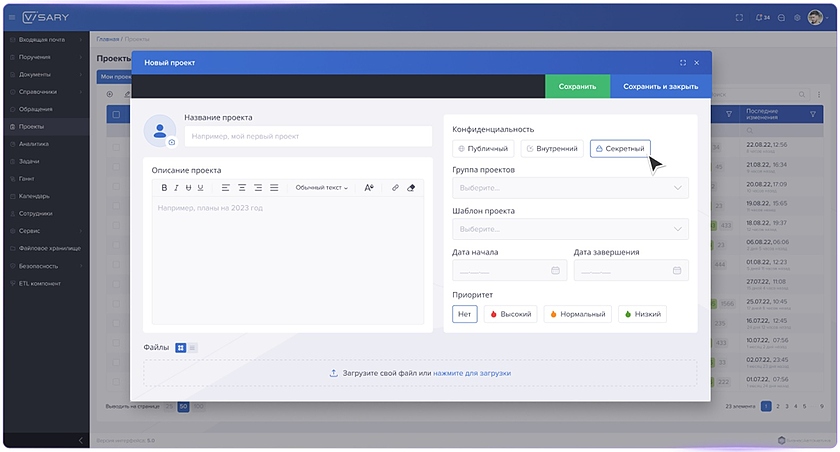Toggle bold formatting in the description editor
Image resolution: width=840 pixels, height=452 pixels.
(165, 187)
